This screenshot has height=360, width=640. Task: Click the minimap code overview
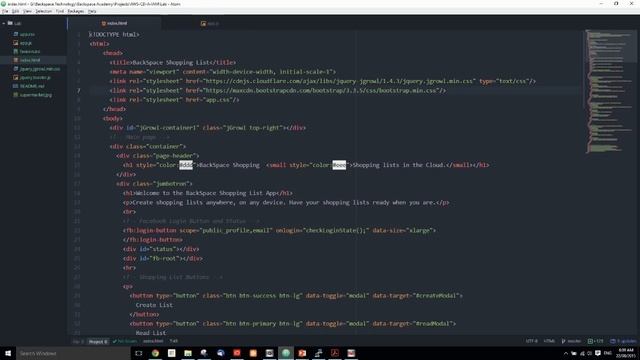point(610,91)
